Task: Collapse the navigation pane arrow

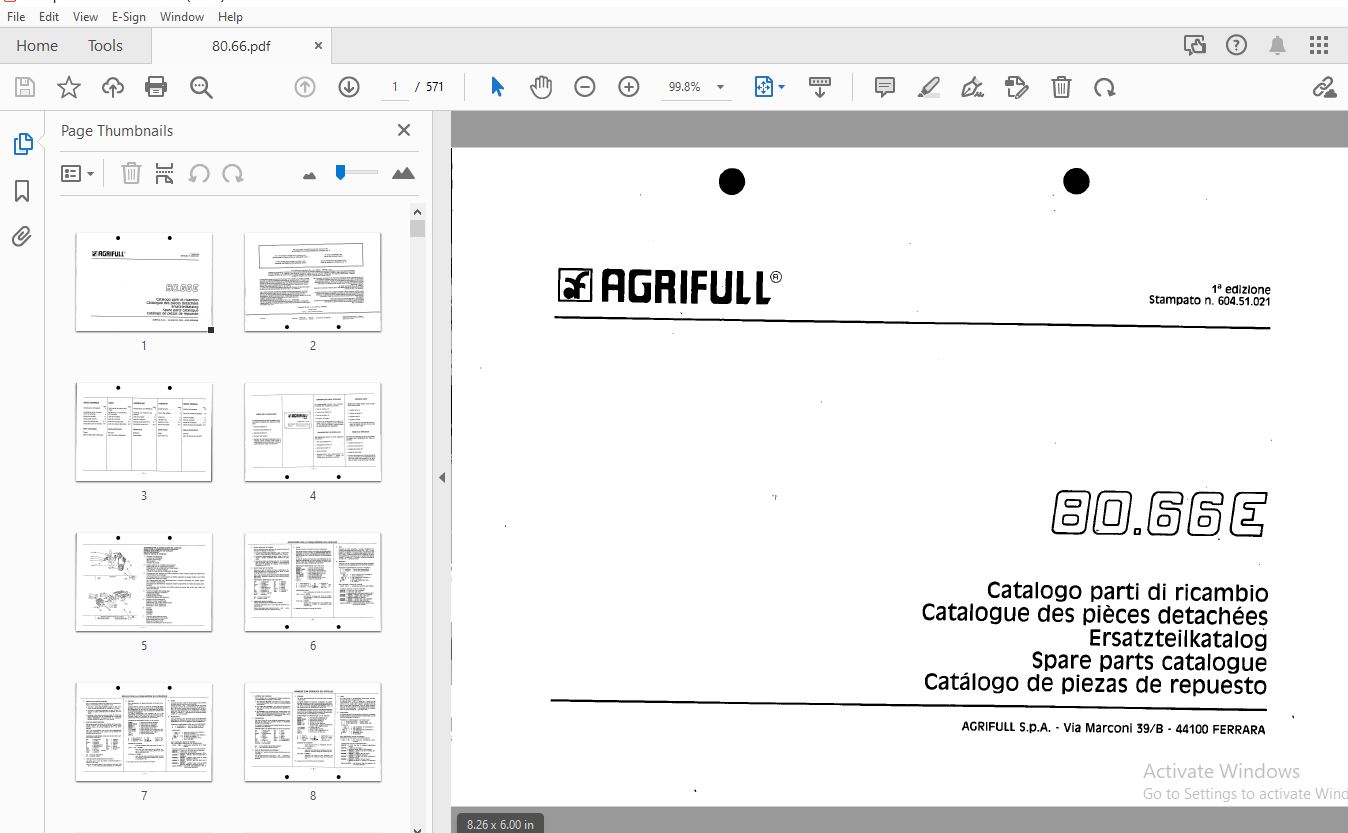Action: coord(441,478)
